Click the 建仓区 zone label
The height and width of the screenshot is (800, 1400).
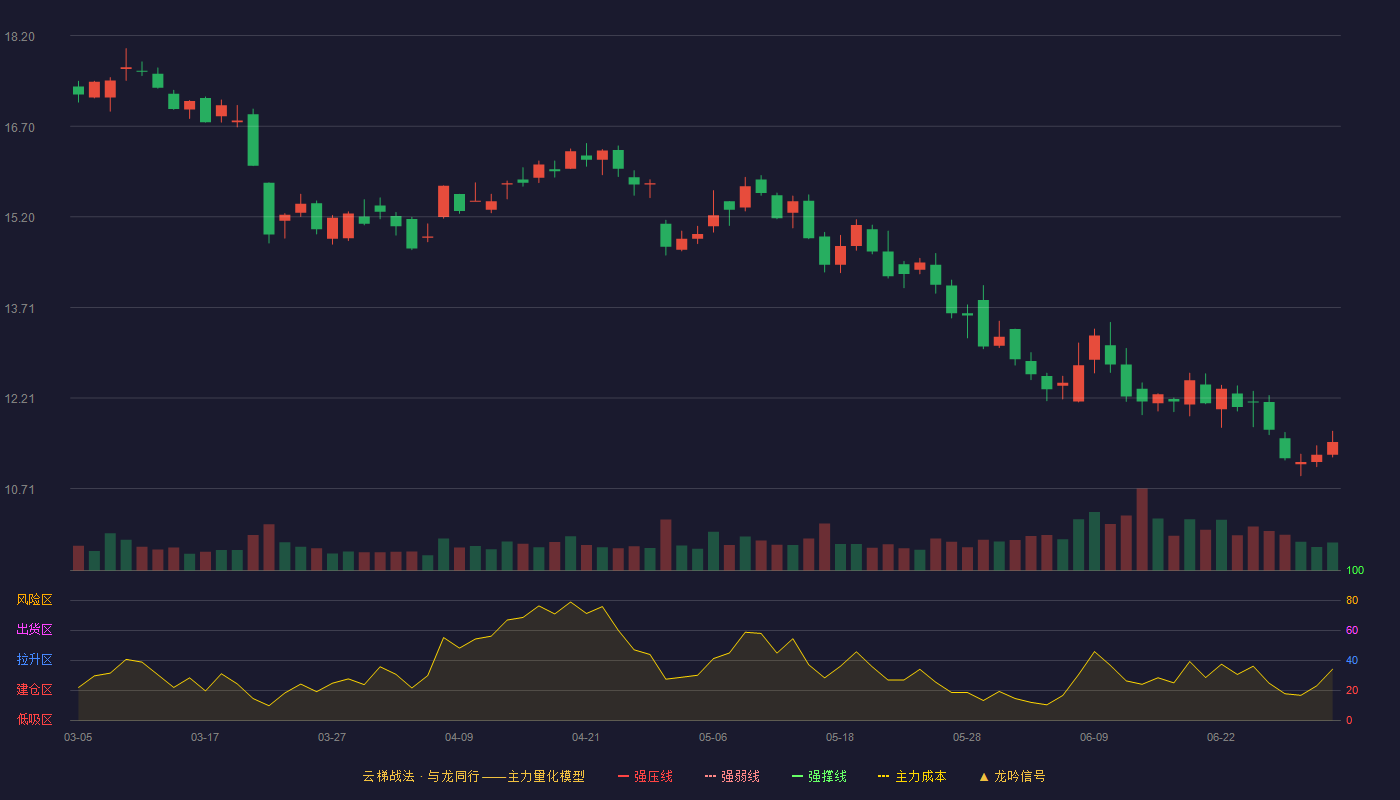(x=34, y=690)
